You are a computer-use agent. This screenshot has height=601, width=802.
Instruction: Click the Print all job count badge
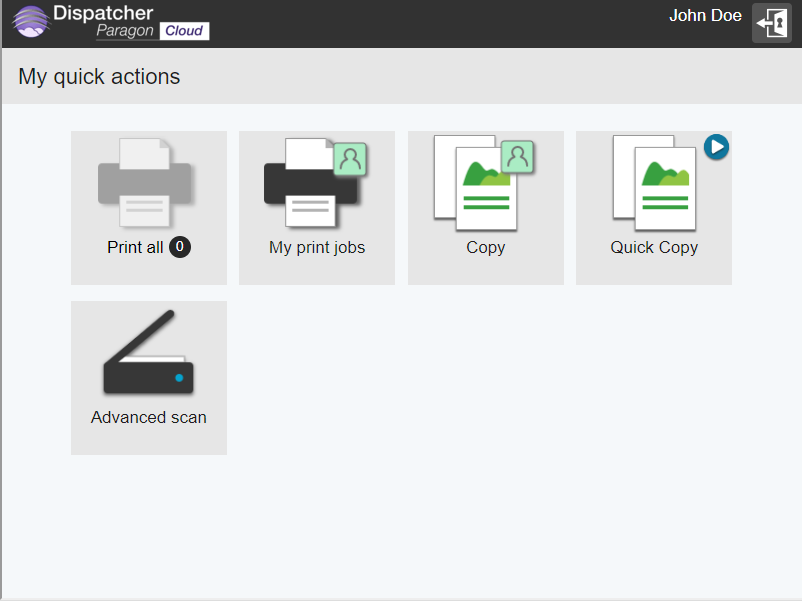click(180, 247)
